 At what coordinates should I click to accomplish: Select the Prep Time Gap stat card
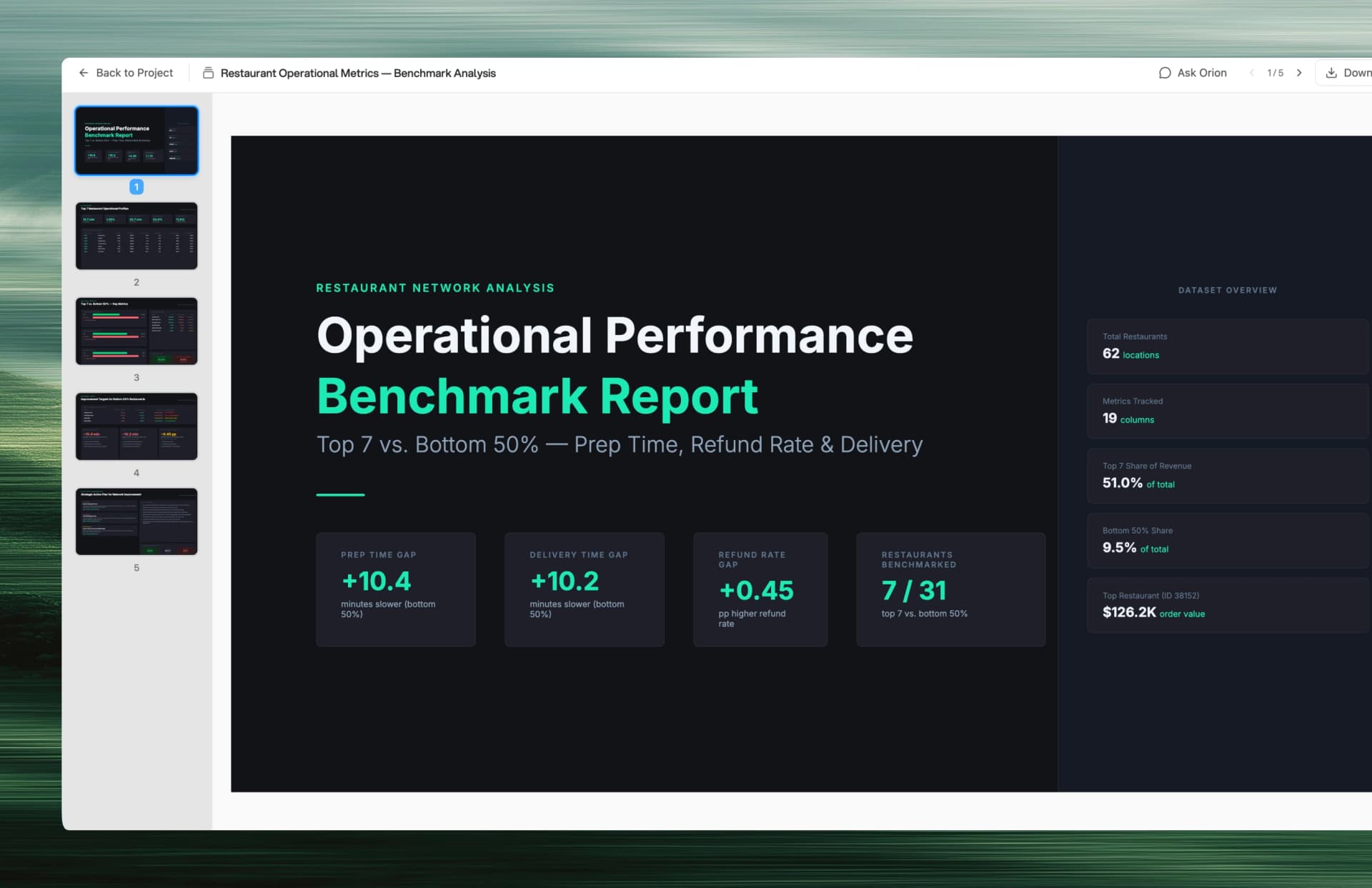[x=396, y=589]
